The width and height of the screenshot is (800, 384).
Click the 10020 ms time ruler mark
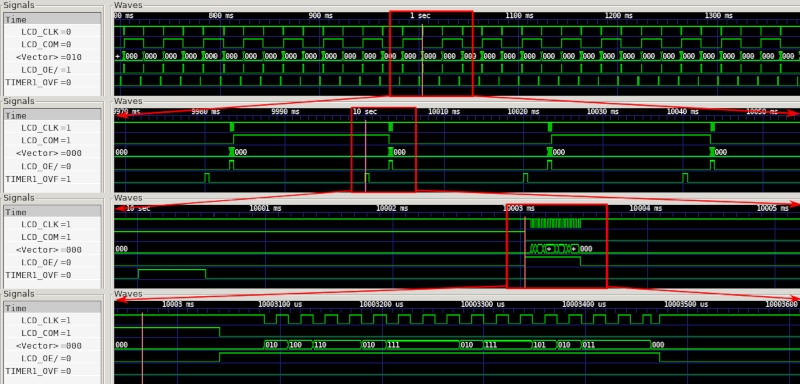pos(523,112)
